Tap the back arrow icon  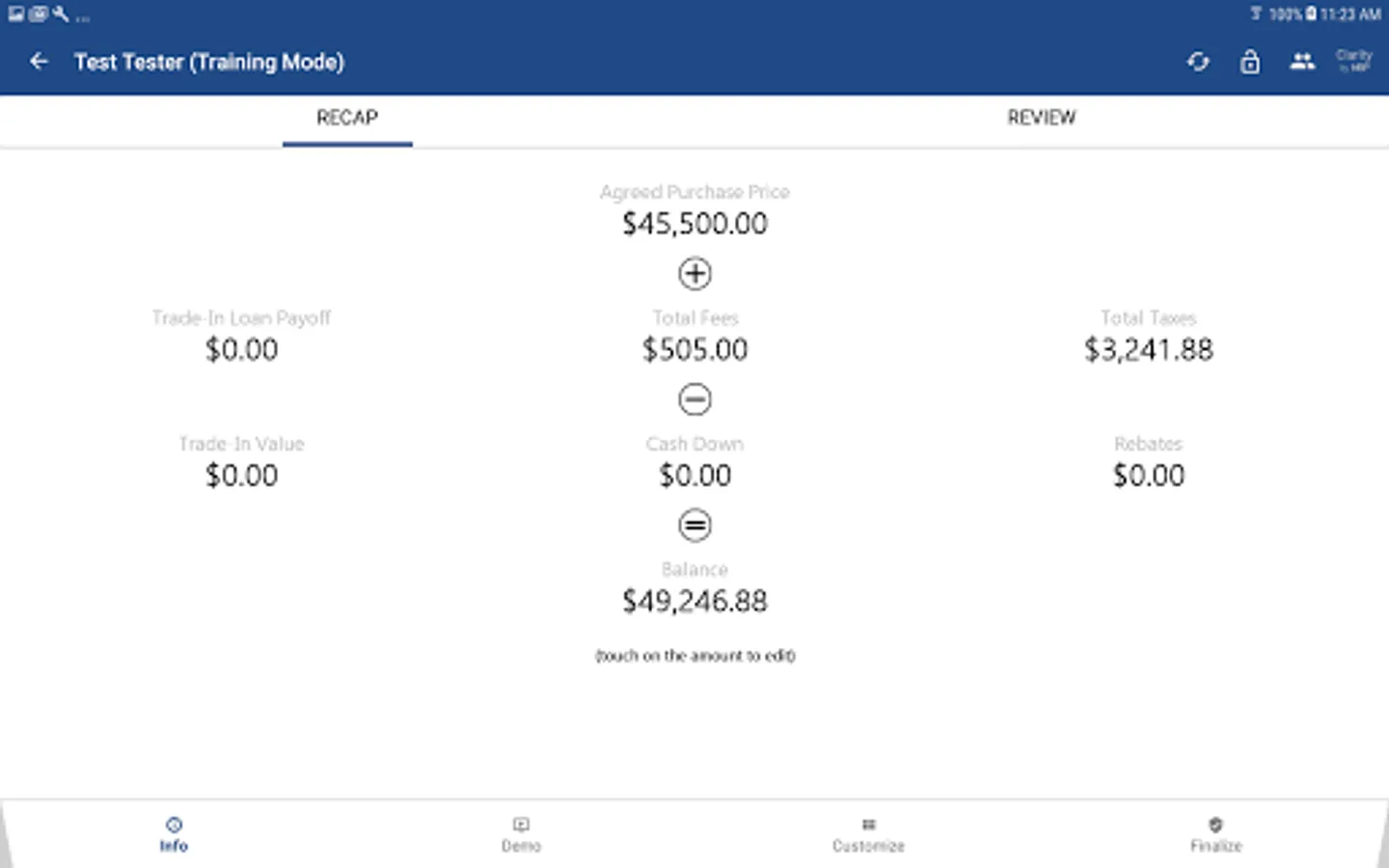coord(39,62)
